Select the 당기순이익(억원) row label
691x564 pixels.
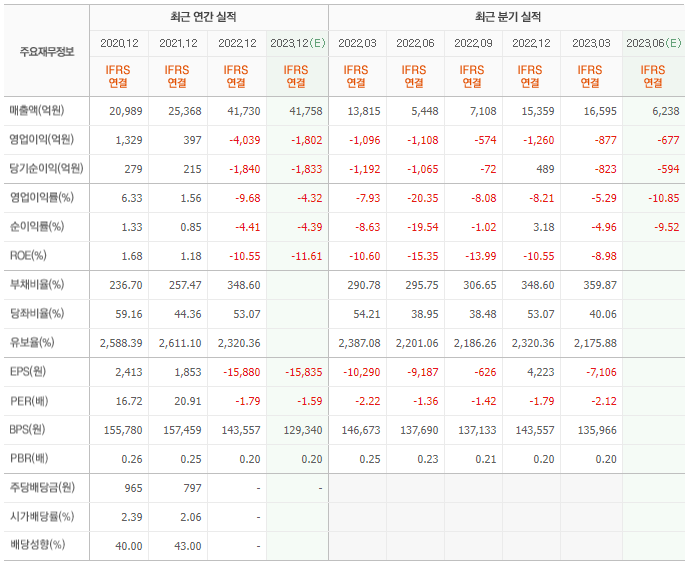pos(46,168)
